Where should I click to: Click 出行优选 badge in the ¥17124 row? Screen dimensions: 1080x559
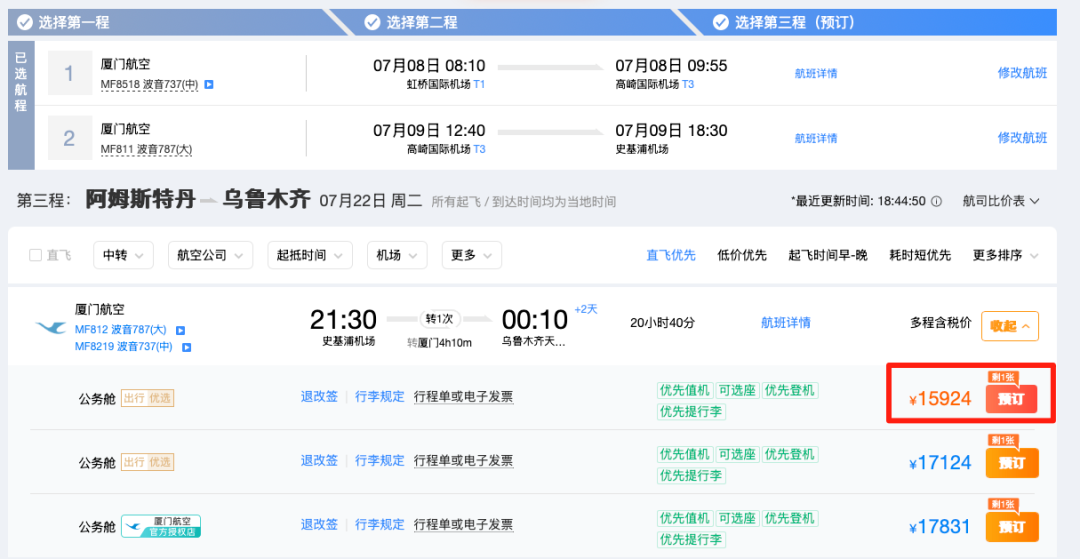147,462
